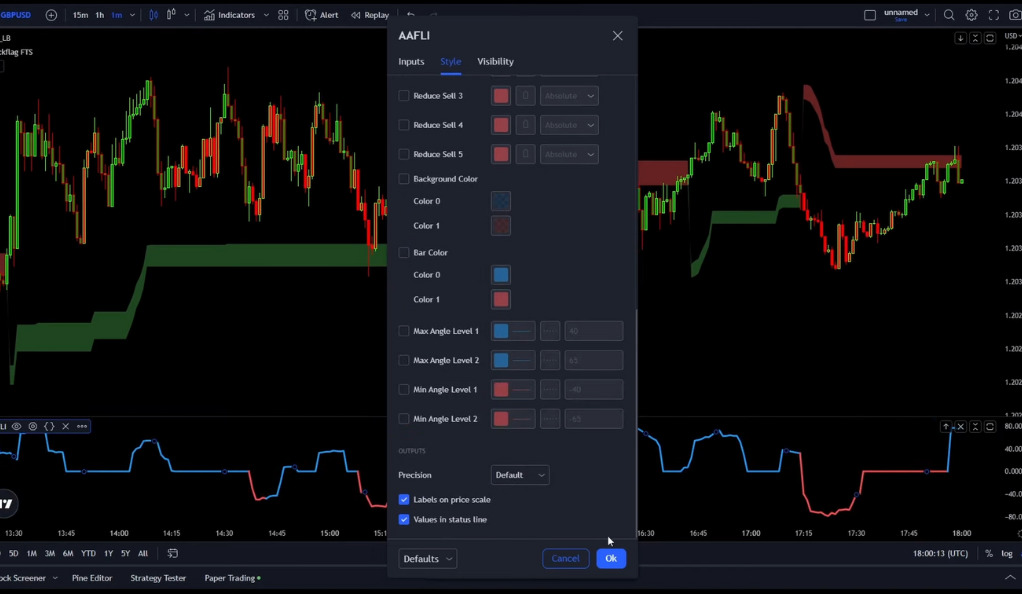Tick the Max Angle Level 1 checkbox
This screenshot has width=1022, height=594.
point(403,331)
